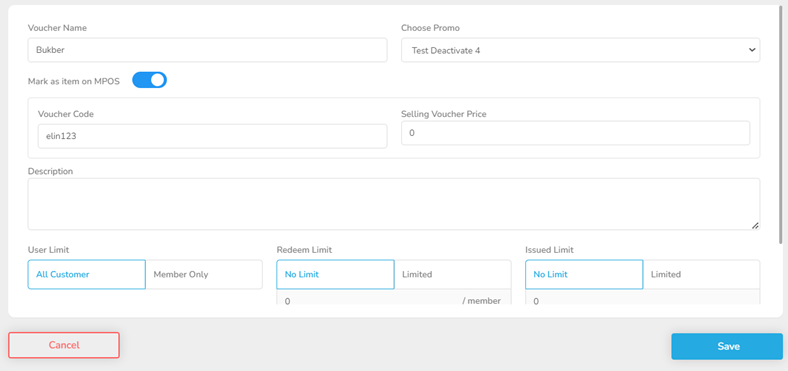This screenshot has width=788, height=371.
Task: Save the voucher form
Action: pyautogui.click(x=727, y=346)
